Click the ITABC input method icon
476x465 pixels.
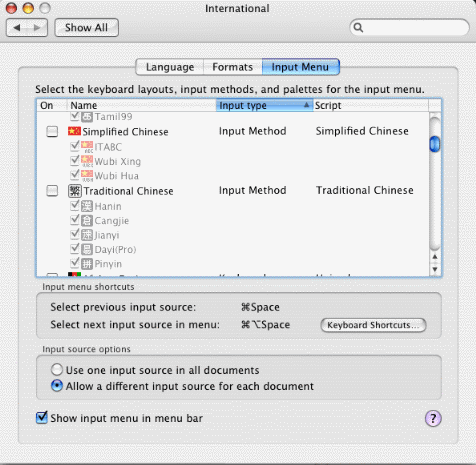click(87, 147)
